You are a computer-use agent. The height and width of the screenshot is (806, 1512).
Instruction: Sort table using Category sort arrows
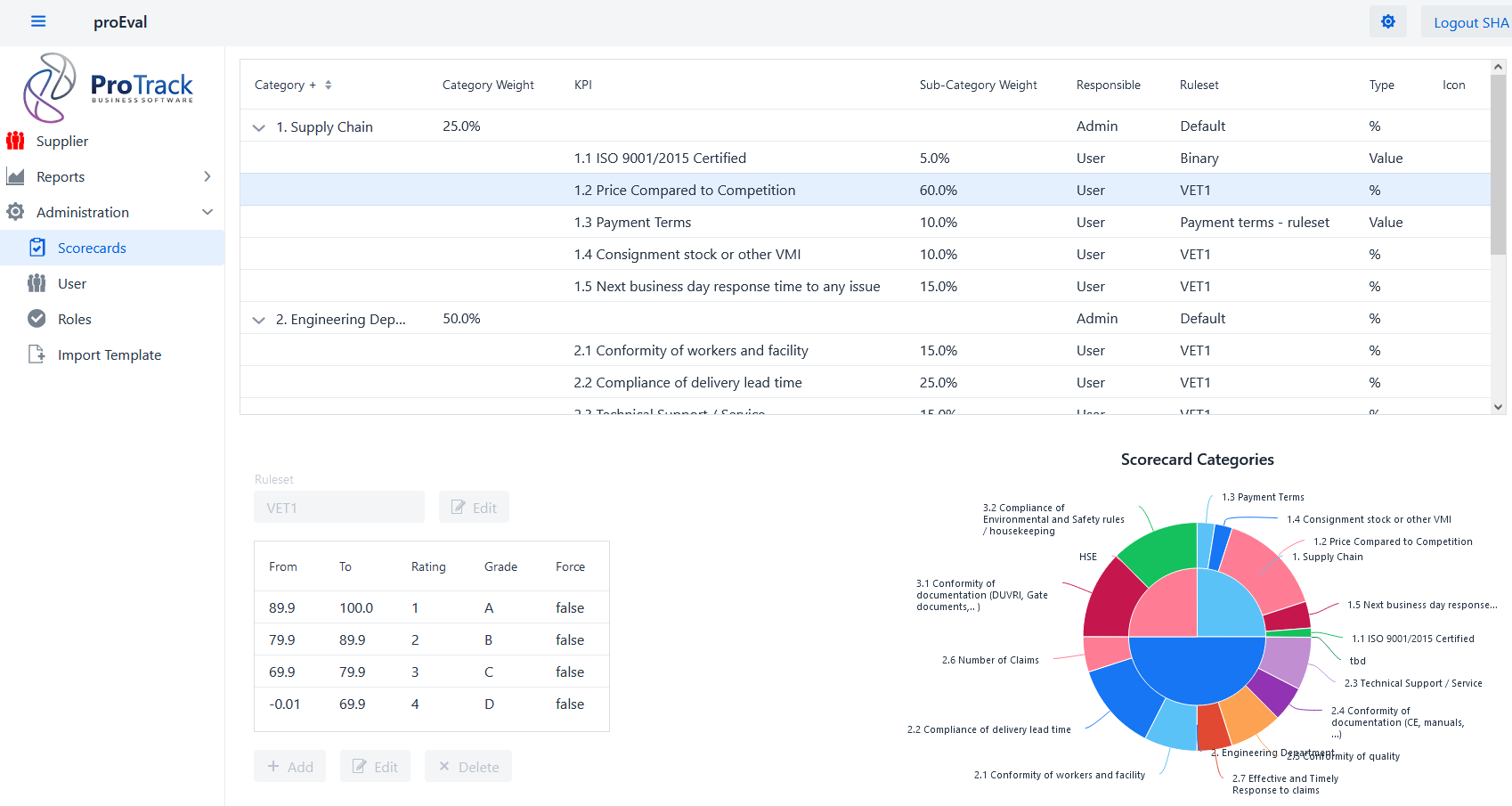pyautogui.click(x=329, y=85)
